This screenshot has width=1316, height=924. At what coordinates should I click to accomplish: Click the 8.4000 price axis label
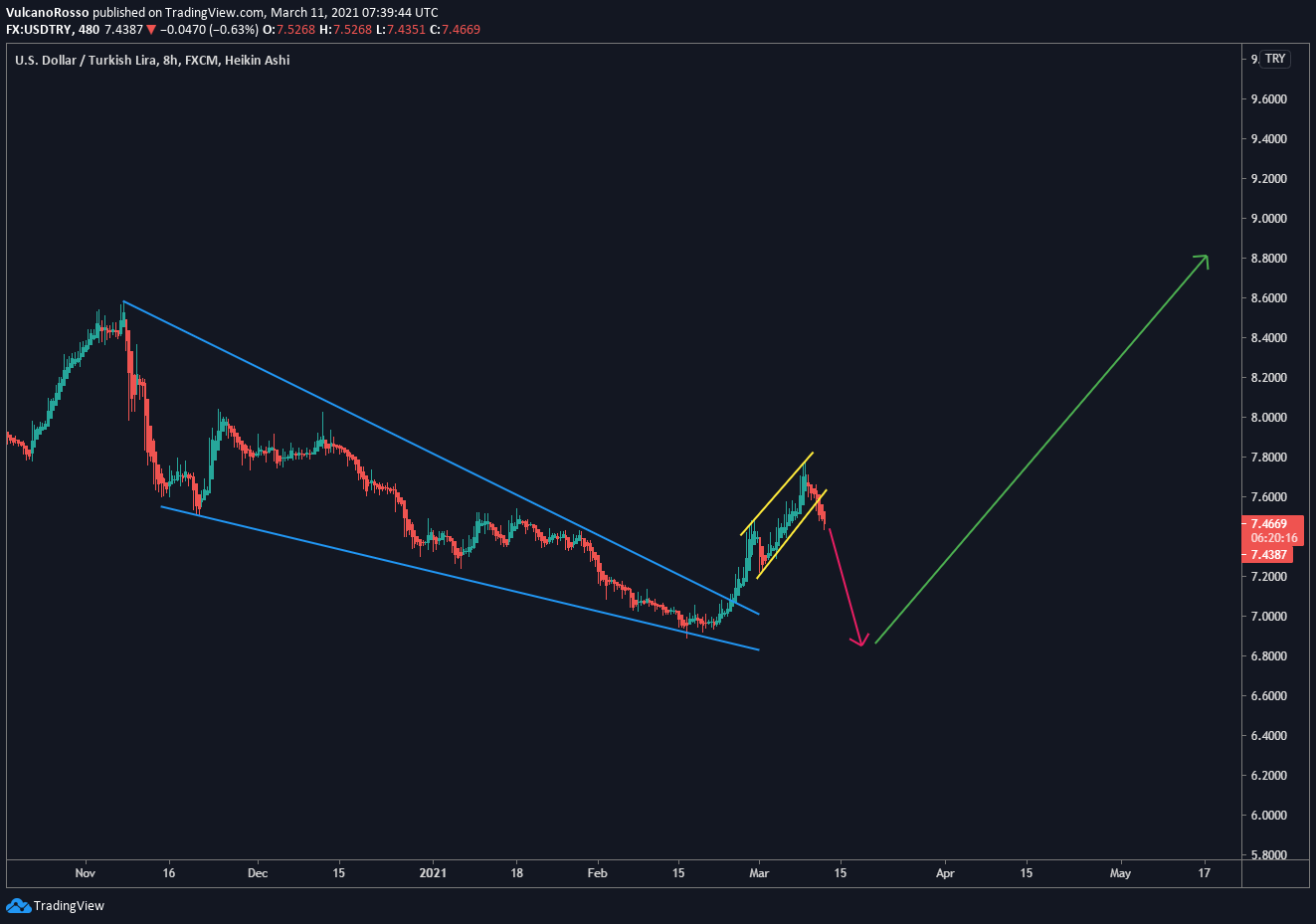pos(1269,338)
